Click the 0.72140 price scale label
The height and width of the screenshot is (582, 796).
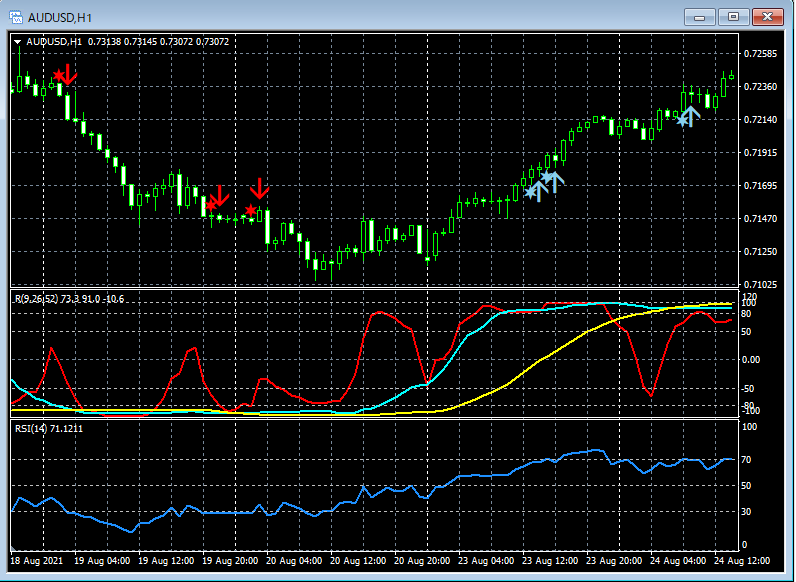tap(760, 120)
